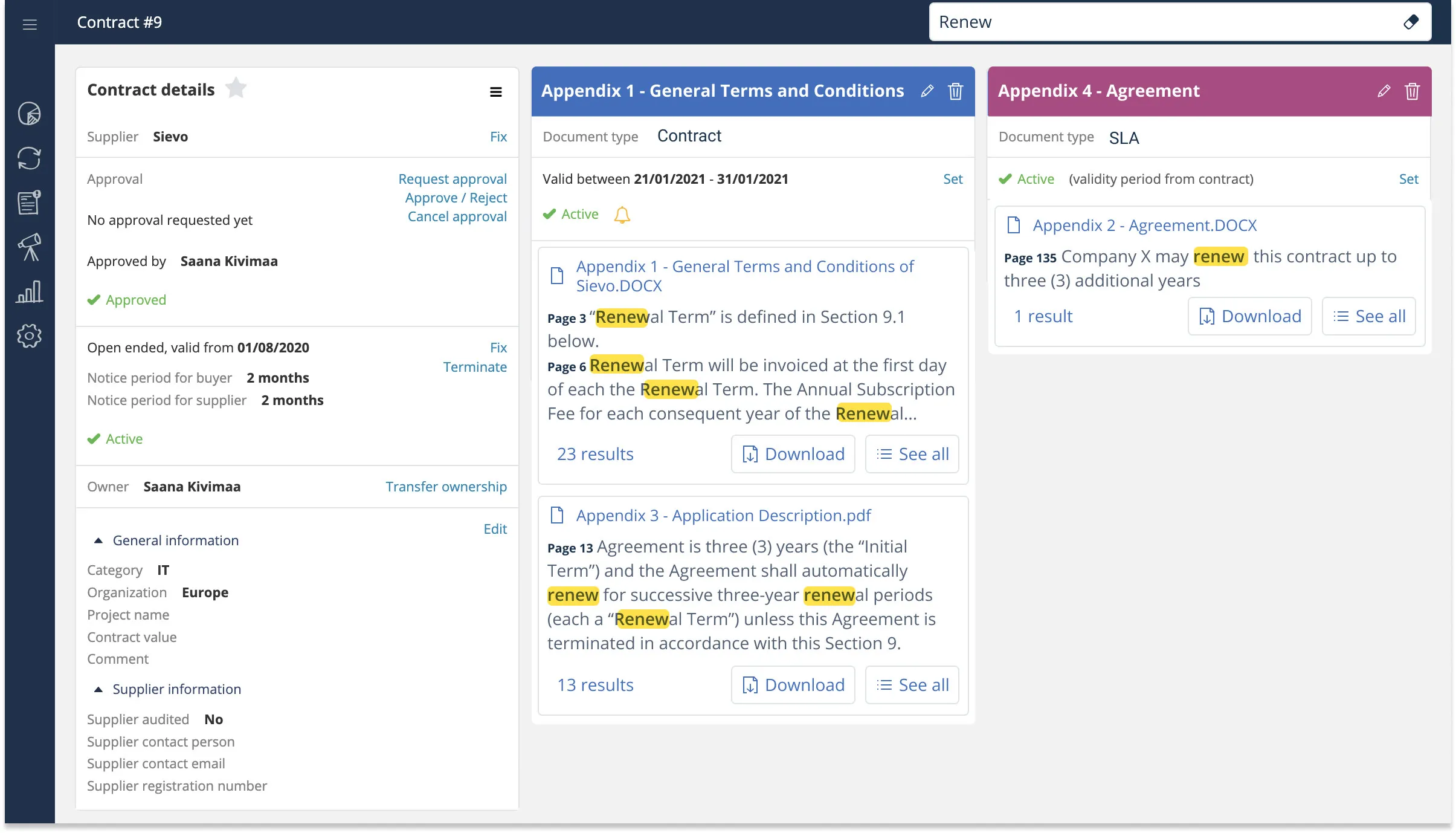This screenshot has width=1456, height=833.
Task: Click the notification bell next to Active
Action: [622, 215]
